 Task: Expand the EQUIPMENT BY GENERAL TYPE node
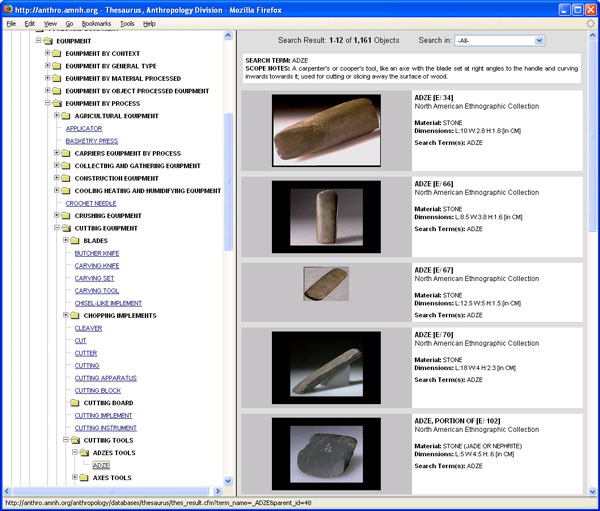(x=47, y=66)
